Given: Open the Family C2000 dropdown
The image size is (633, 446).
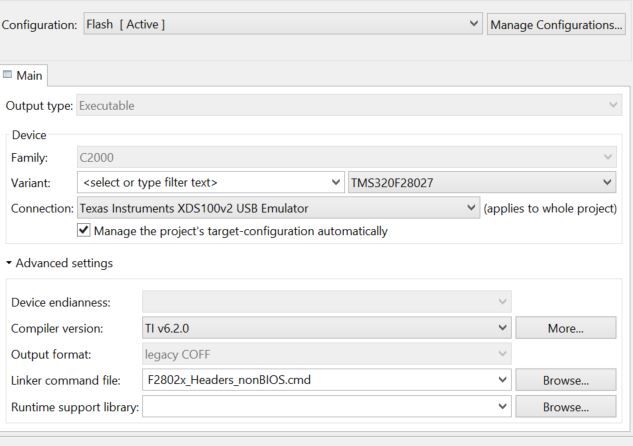Looking at the screenshot, I should [347, 157].
